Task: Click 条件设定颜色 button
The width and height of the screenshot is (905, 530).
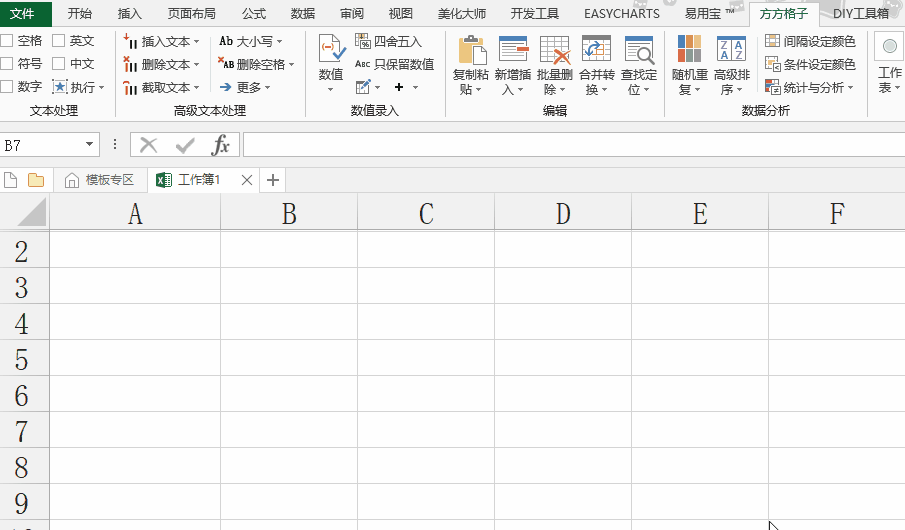Action: [x=810, y=64]
